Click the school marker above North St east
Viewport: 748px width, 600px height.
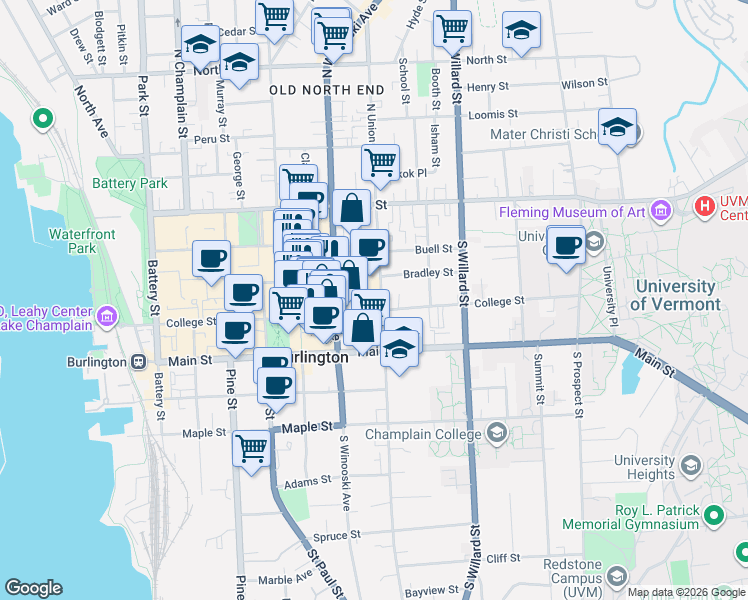tap(521, 32)
